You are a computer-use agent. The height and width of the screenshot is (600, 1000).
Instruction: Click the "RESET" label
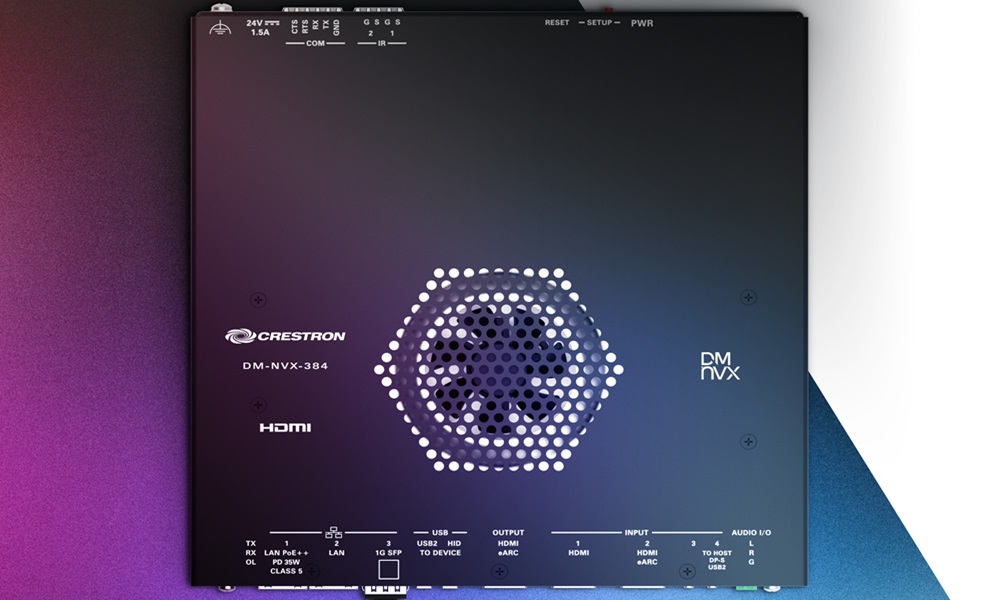point(557,22)
